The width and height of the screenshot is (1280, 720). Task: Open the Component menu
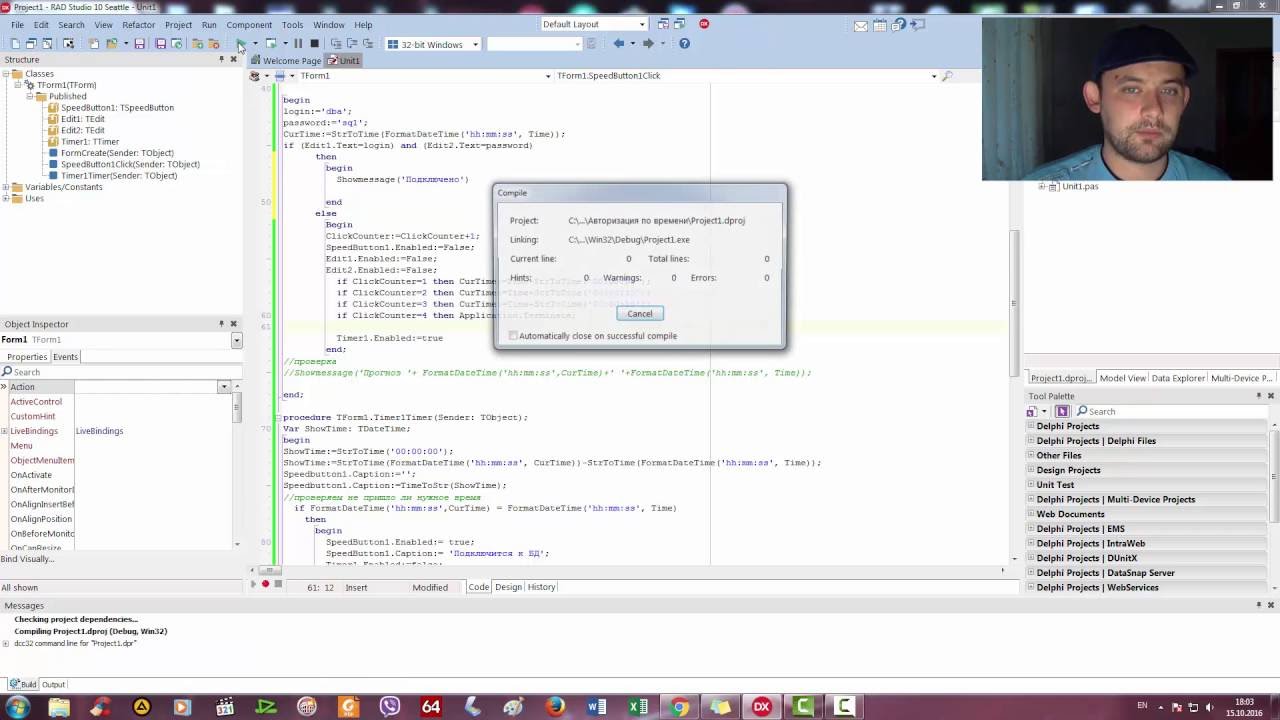point(249,24)
